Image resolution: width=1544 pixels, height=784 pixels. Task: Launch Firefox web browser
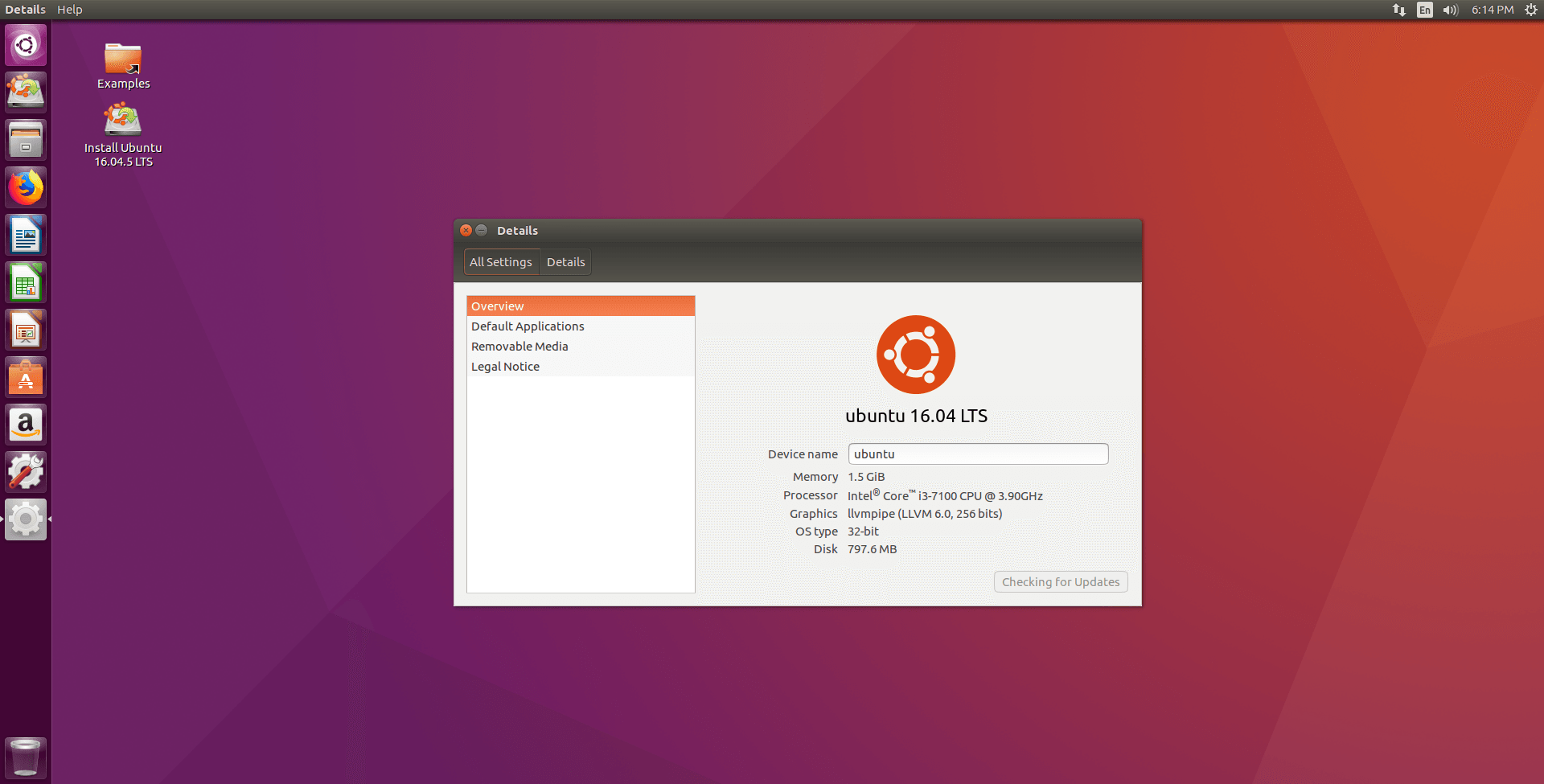pos(26,187)
